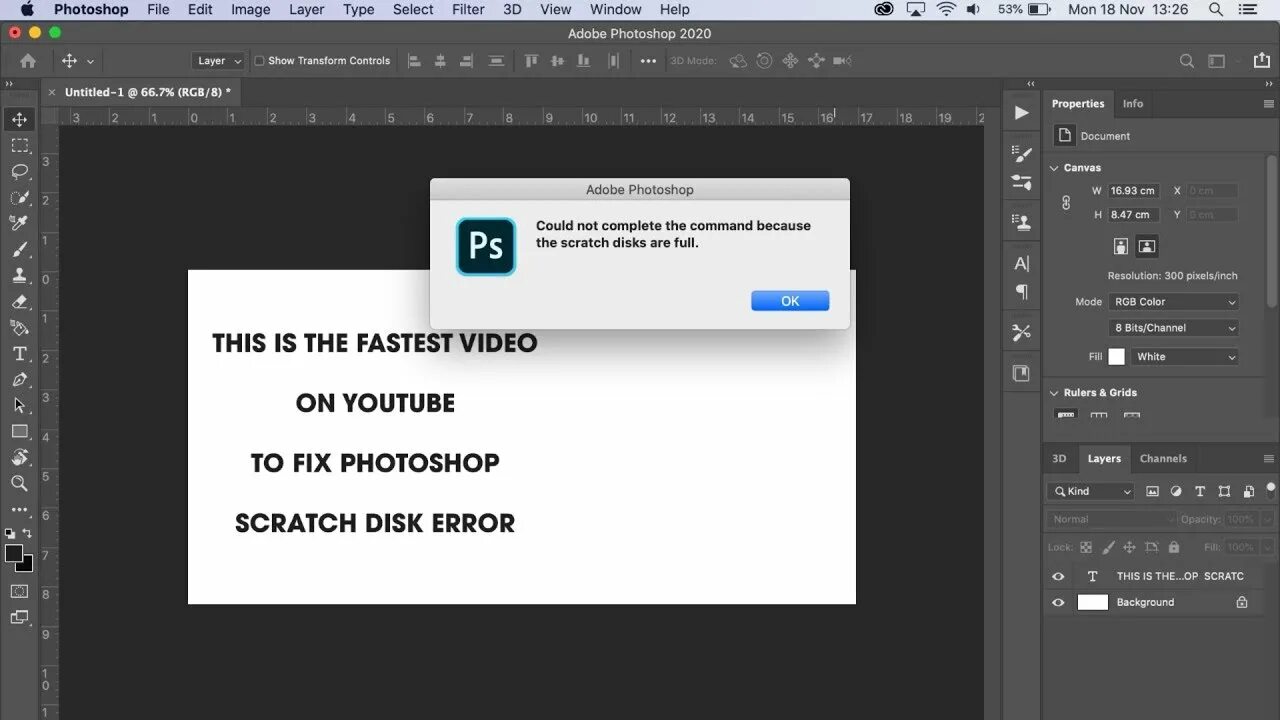Open the Auto-Select Layer dropdown
The image size is (1280, 720).
coord(220,61)
